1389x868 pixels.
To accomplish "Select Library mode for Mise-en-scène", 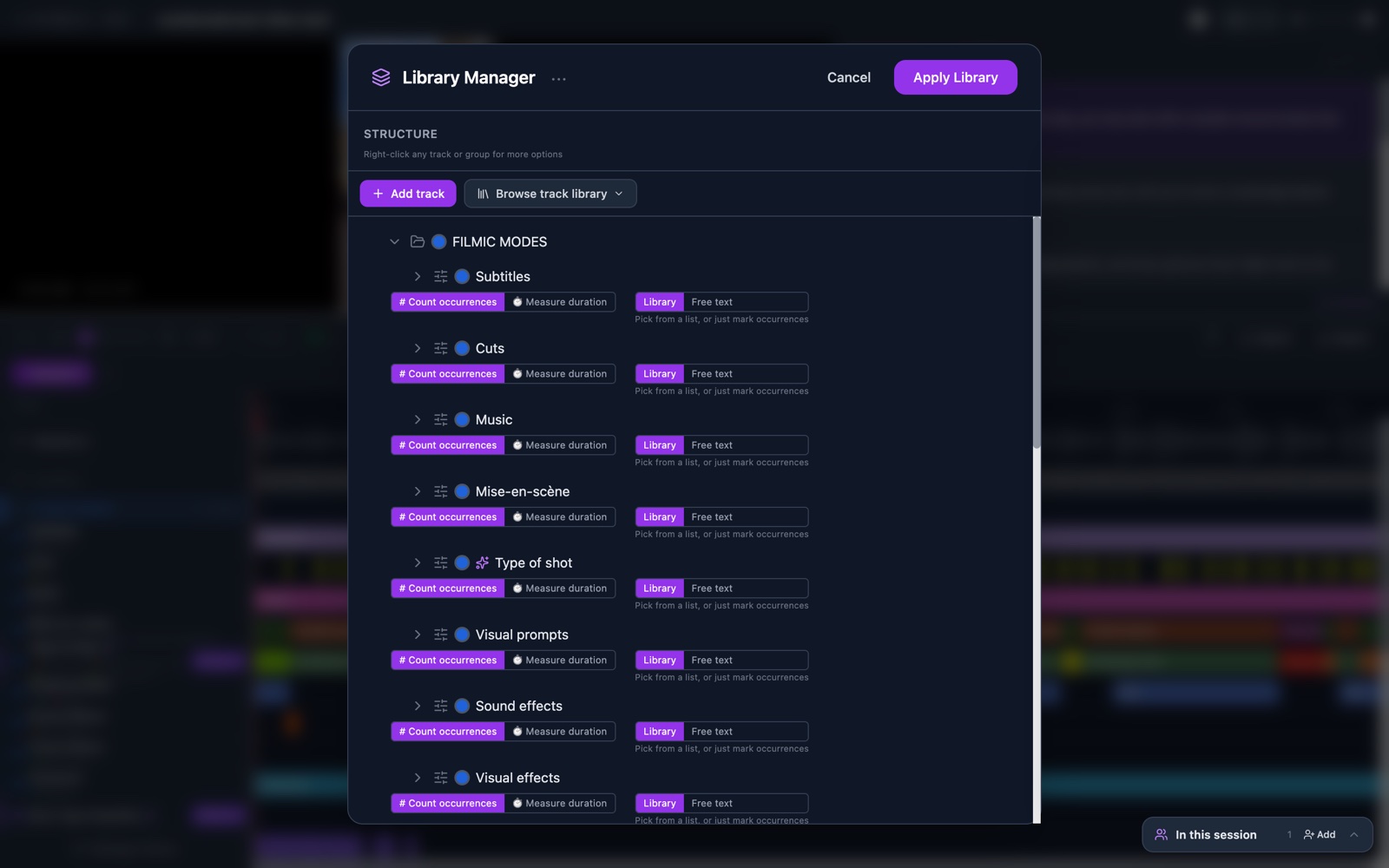I will pos(660,517).
